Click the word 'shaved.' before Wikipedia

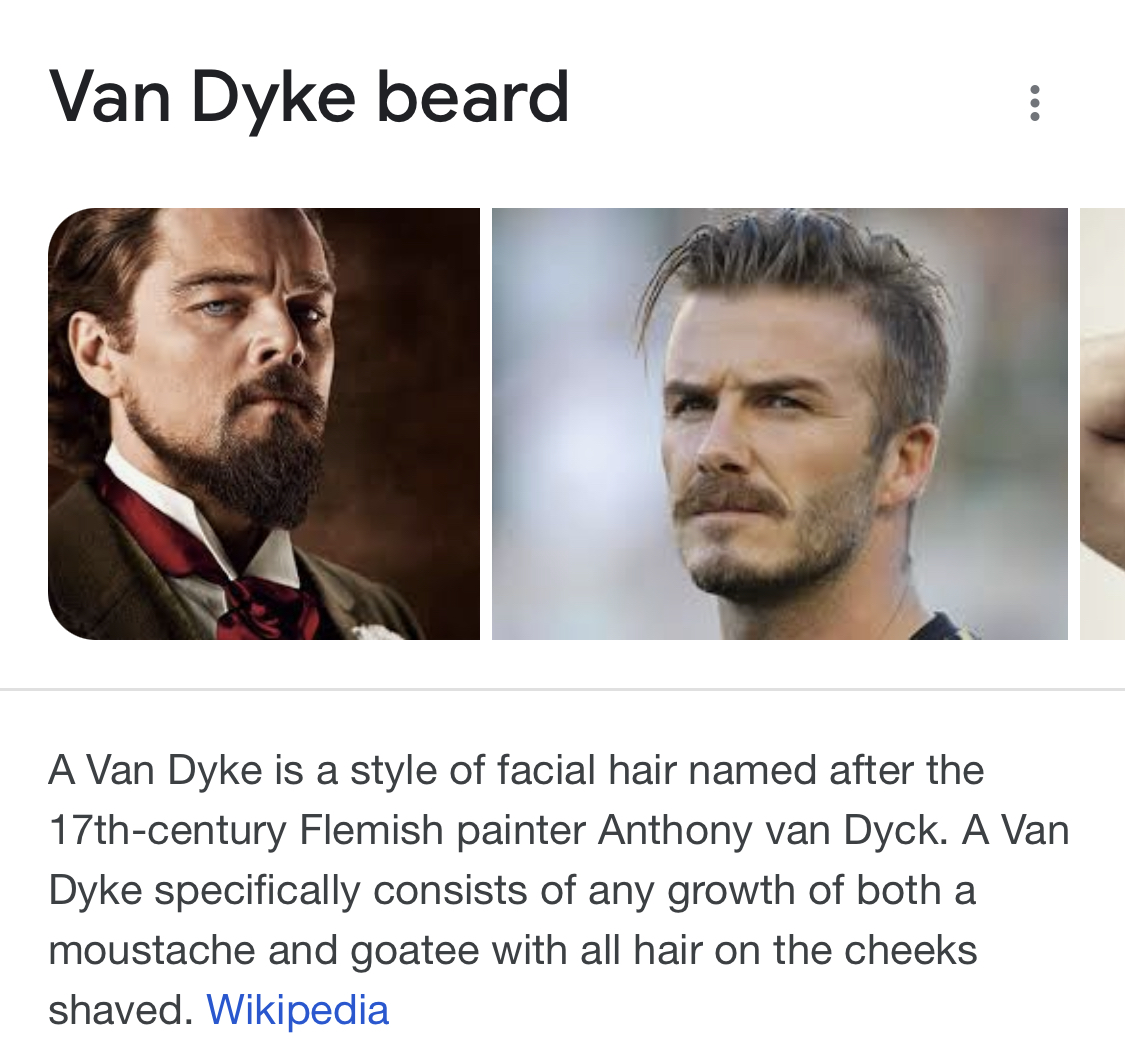pyautogui.click(x=120, y=1010)
